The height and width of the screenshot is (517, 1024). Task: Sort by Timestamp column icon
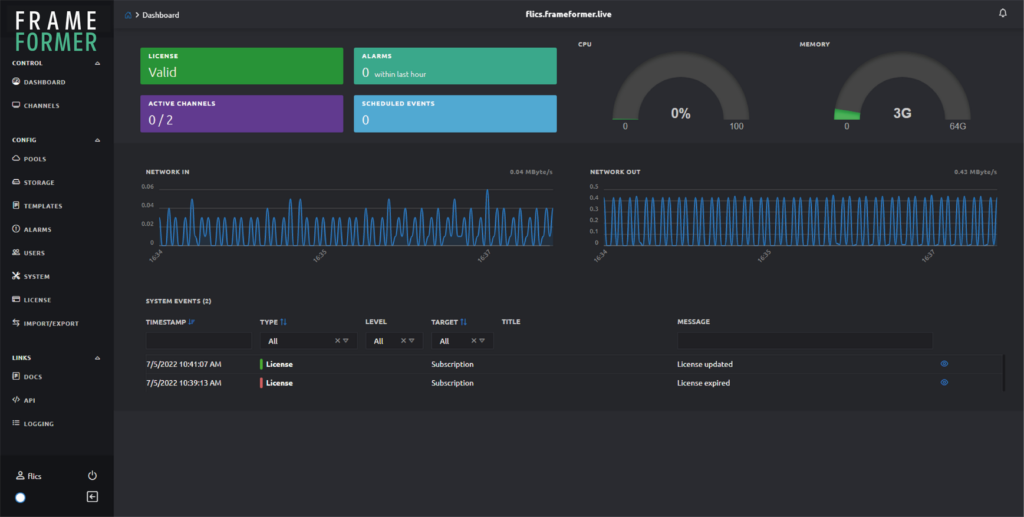coord(191,322)
